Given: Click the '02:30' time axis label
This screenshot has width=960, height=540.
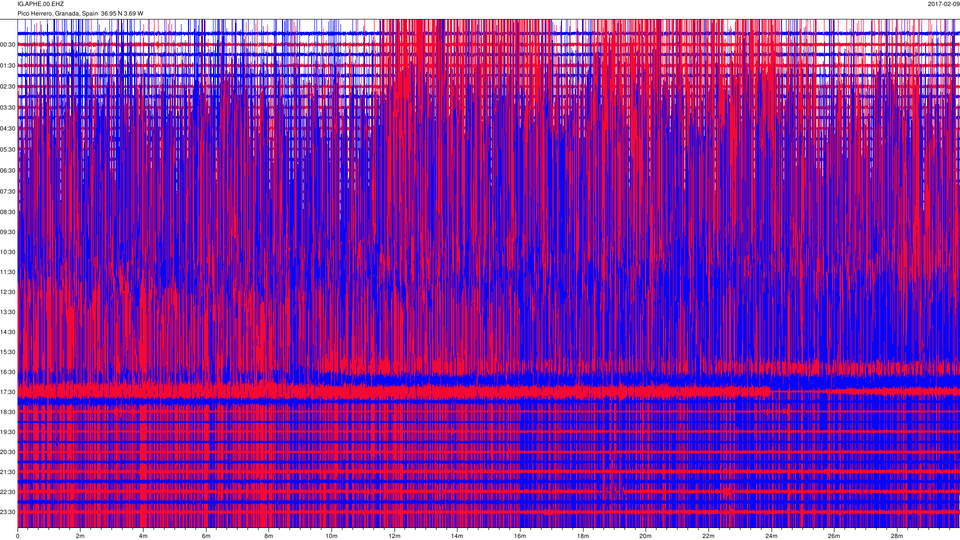Looking at the screenshot, I should point(7,87).
